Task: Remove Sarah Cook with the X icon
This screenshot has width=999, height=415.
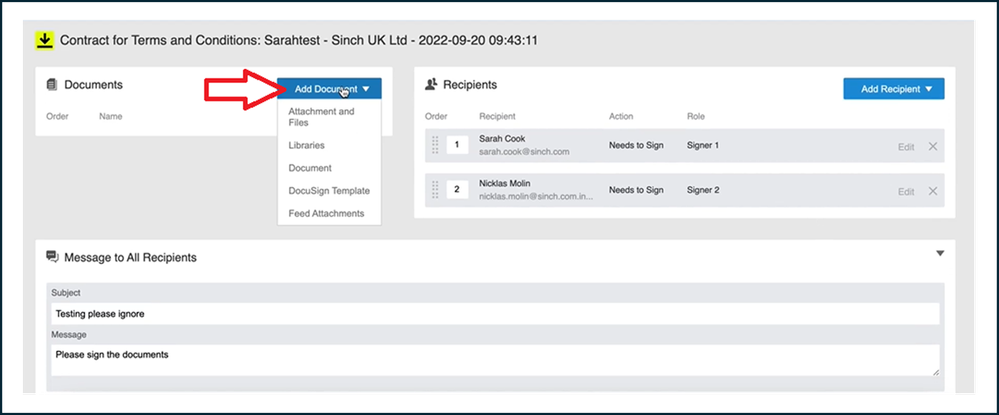Action: click(x=933, y=147)
